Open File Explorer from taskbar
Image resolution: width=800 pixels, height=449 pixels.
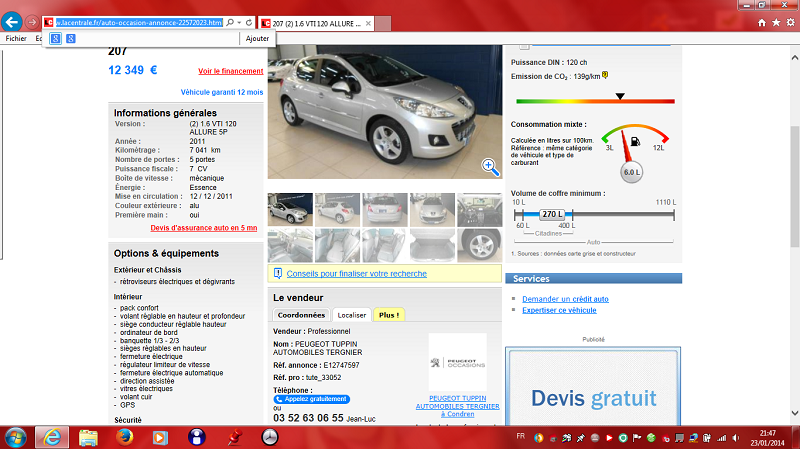pyautogui.click(x=88, y=437)
